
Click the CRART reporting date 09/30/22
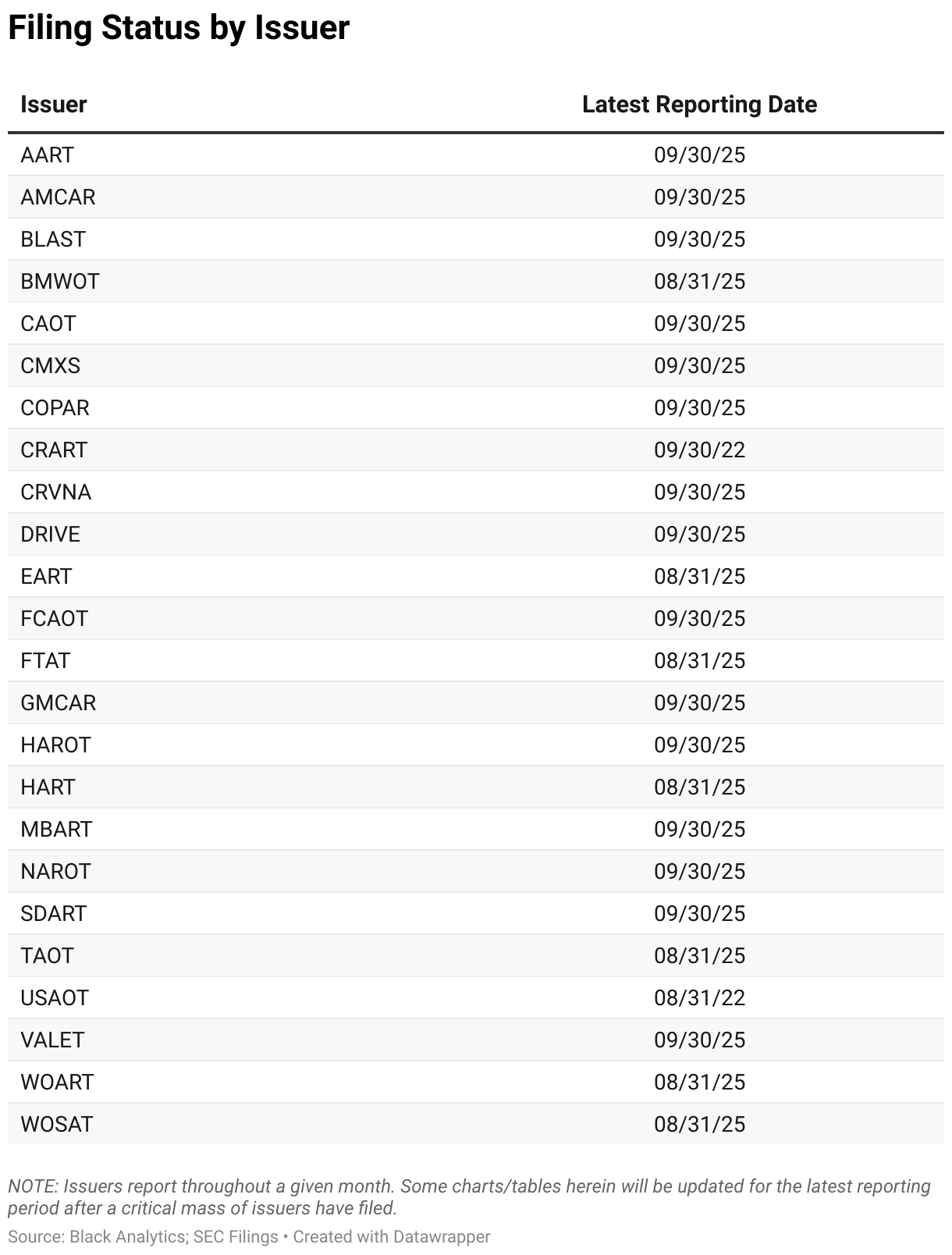click(x=699, y=450)
